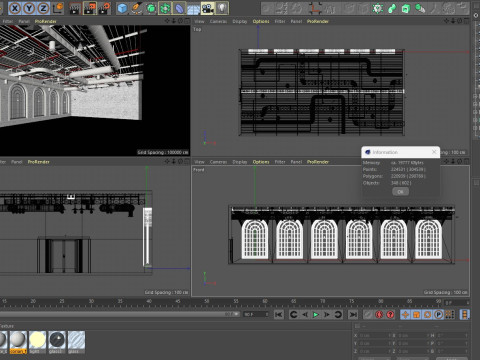The height and width of the screenshot is (360, 480).
Task: Click the Render View clapperboard icon
Action: 75,8
